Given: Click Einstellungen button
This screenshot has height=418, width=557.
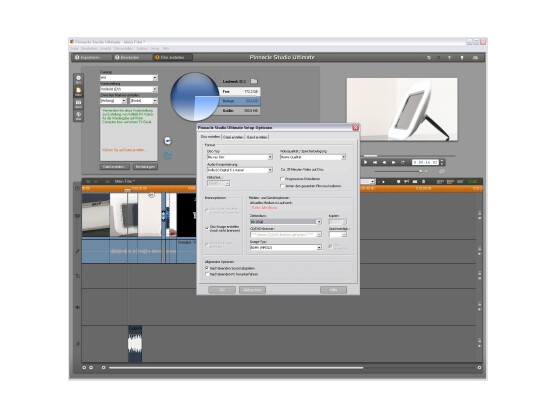Looking at the screenshot, I should [145, 167].
